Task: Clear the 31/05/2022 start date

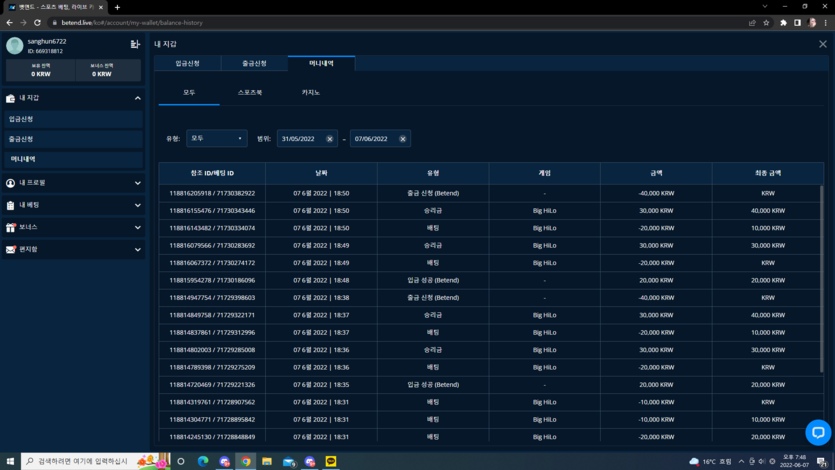Action: click(330, 139)
